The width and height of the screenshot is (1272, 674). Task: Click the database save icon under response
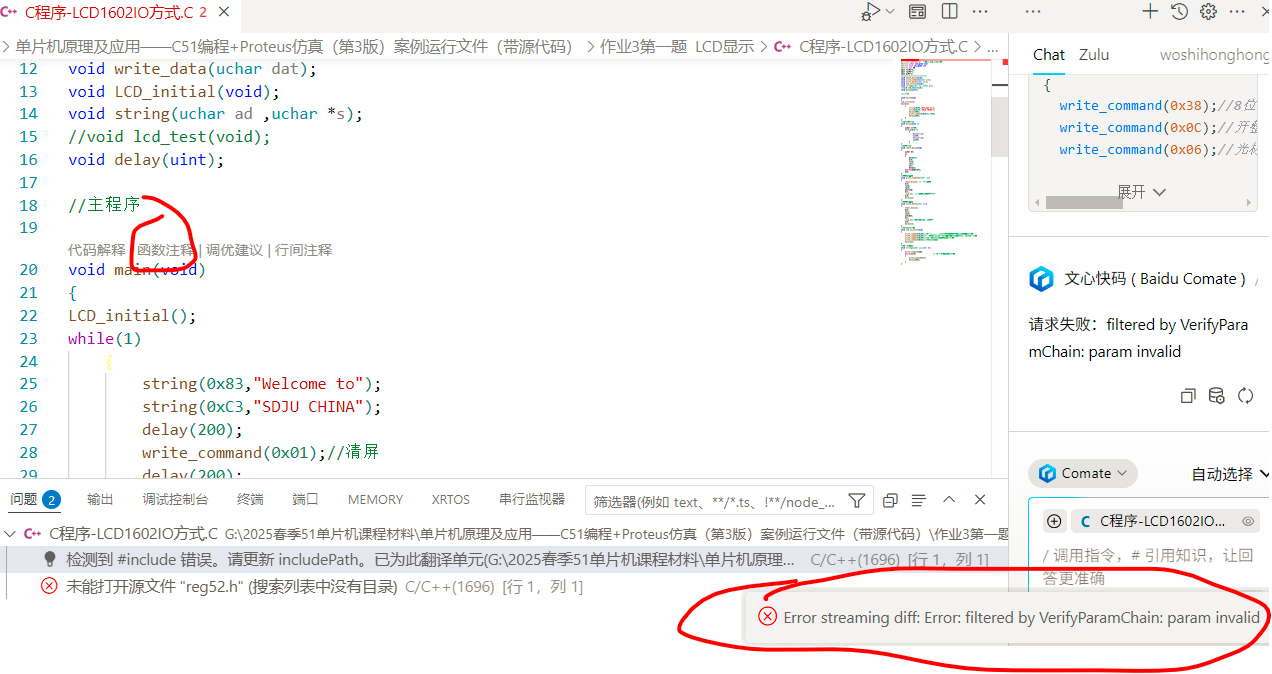click(x=1216, y=395)
